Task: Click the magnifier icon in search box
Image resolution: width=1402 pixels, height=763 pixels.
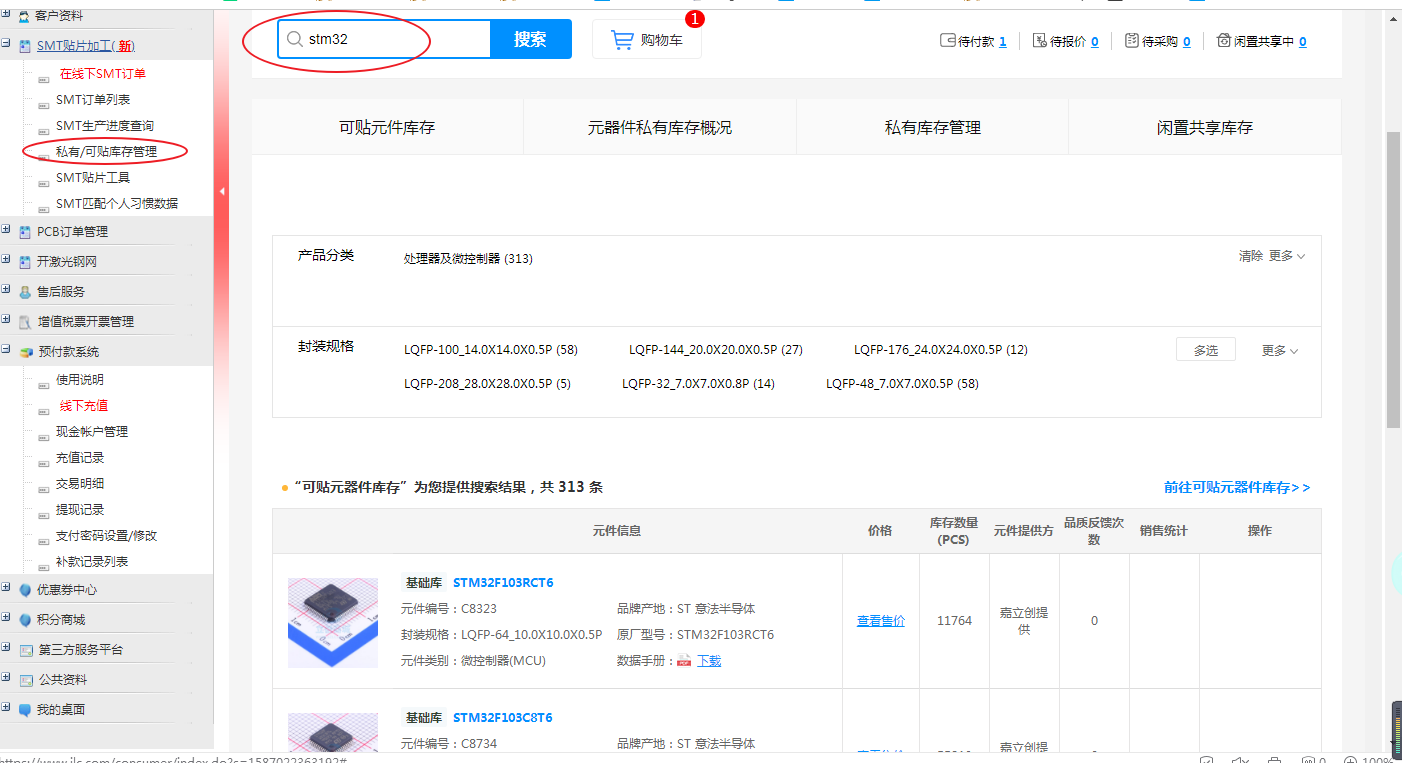Action: (x=295, y=39)
